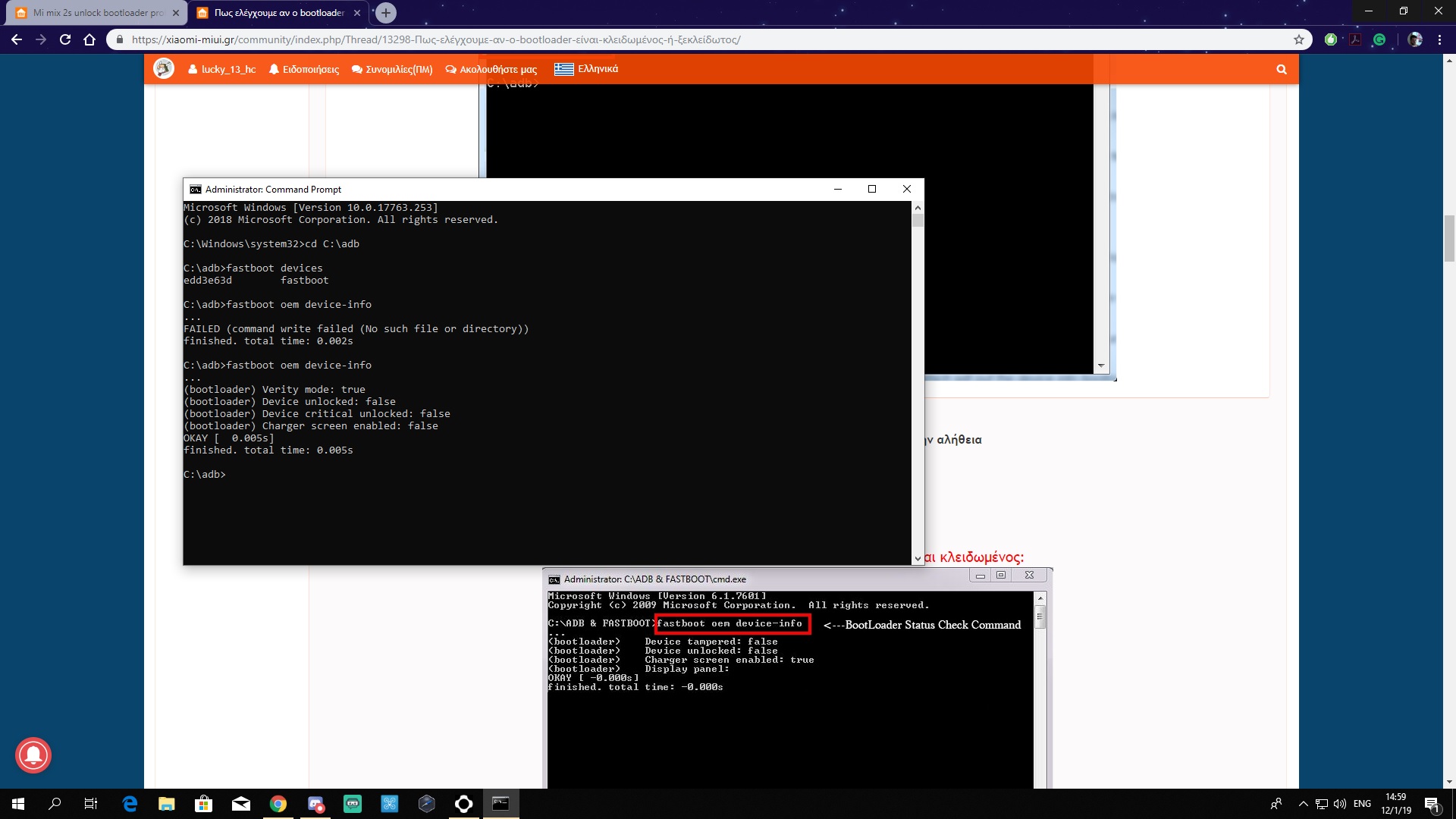Open the lucky_13_hc profile link
1456x819 pixels.
(222, 69)
